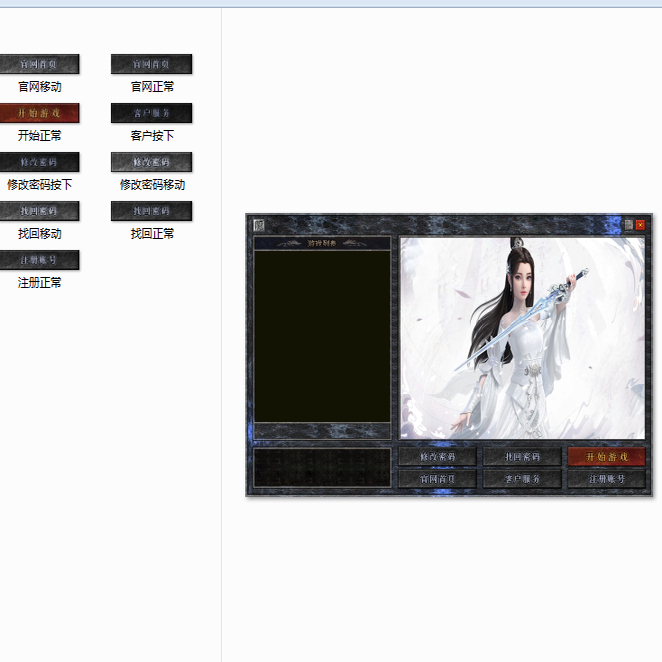The width and height of the screenshot is (662, 662).
Task: Select the 开始正常 red button image
Action: pyautogui.click(x=39, y=113)
